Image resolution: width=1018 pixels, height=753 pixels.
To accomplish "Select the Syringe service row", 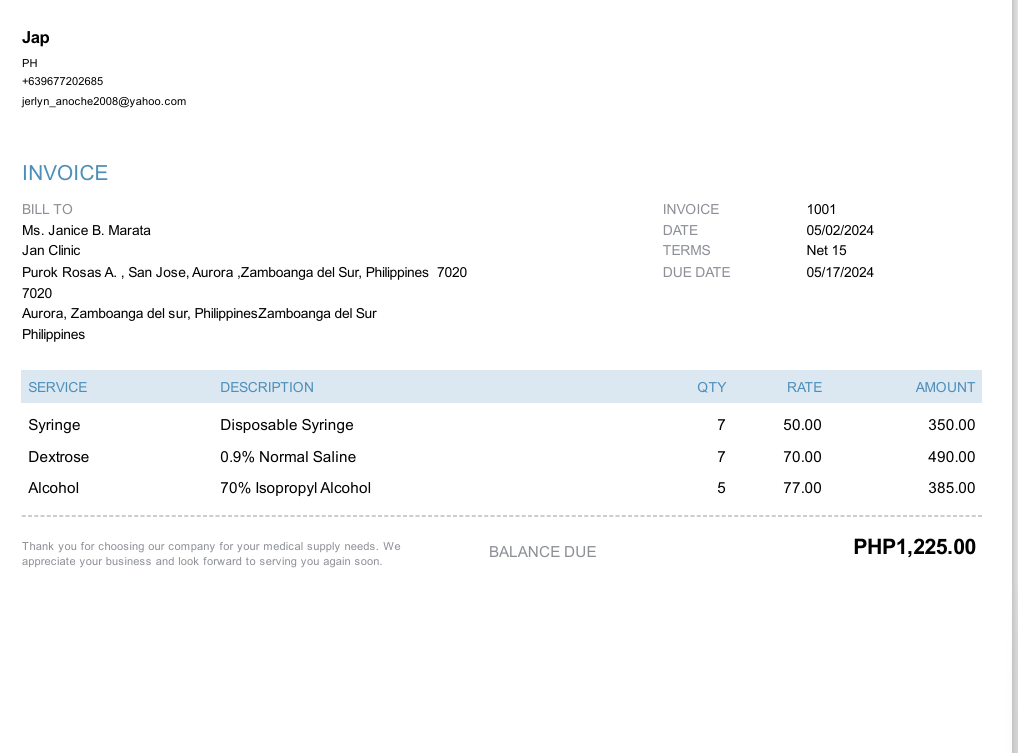I will point(54,425).
